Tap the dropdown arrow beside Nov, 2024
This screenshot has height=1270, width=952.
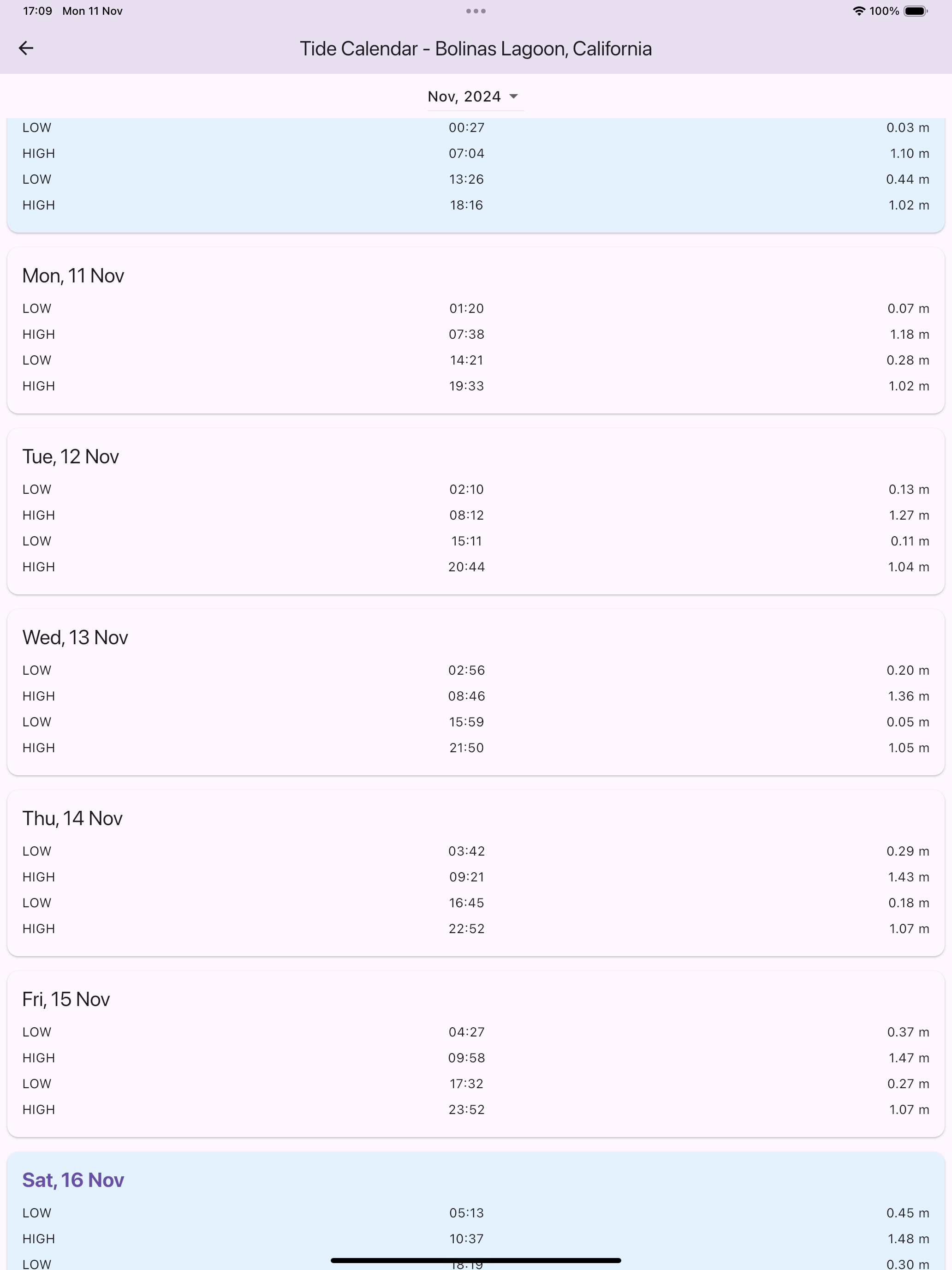pos(513,96)
